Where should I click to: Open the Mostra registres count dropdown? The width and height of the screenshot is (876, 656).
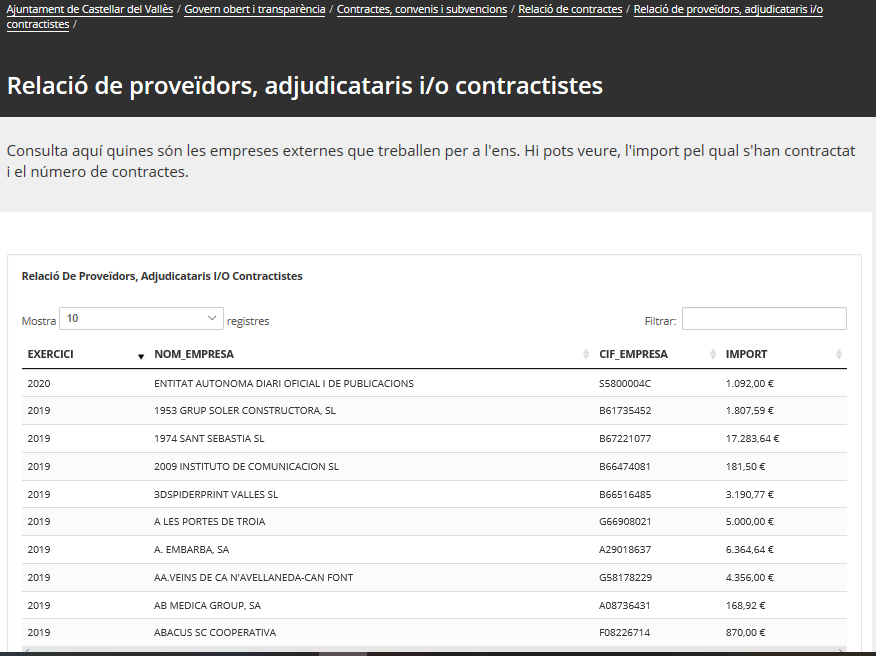141,319
